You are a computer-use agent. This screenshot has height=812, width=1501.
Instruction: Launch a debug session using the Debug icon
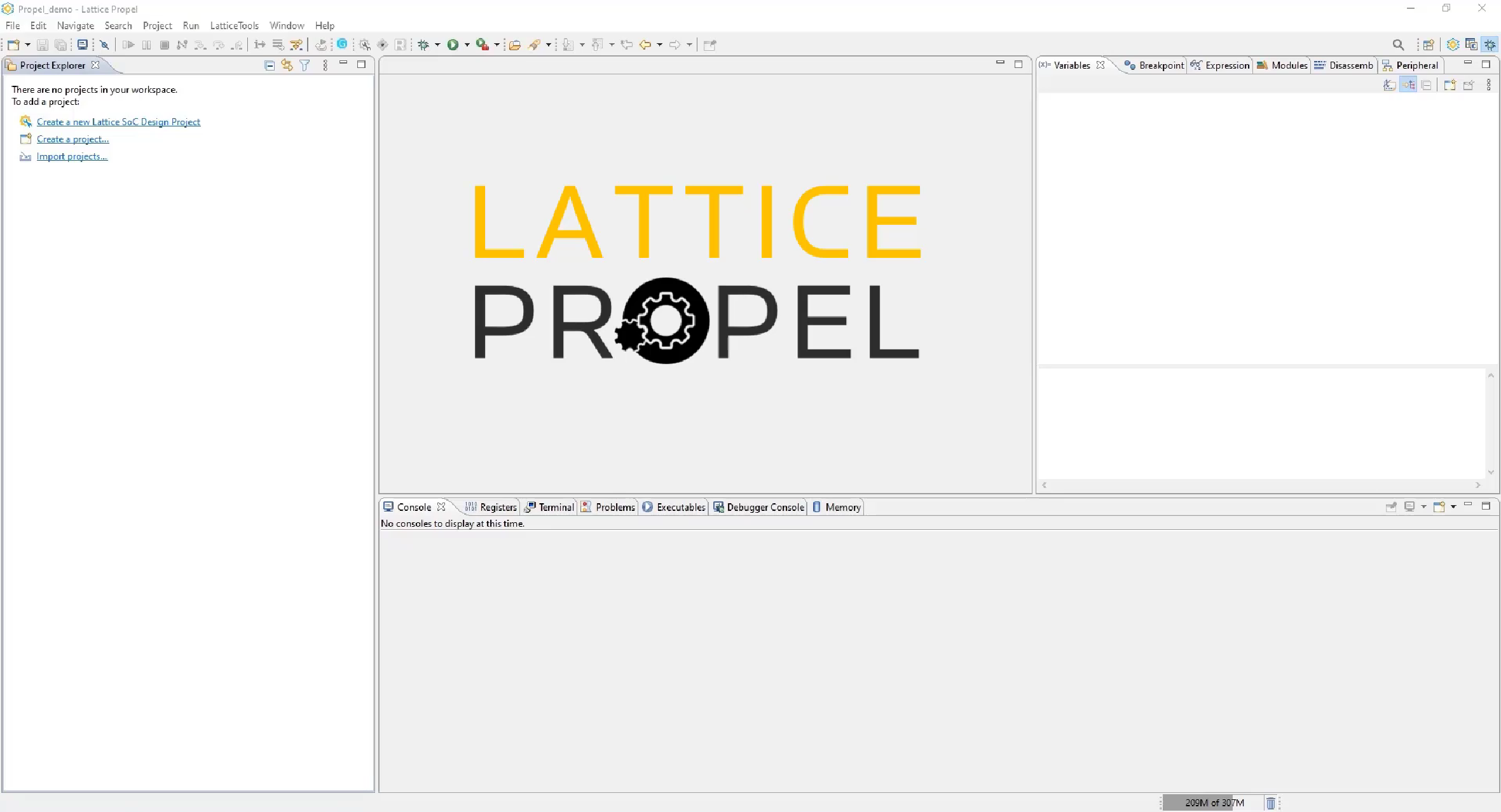pyautogui.click(x=423, y=44)
